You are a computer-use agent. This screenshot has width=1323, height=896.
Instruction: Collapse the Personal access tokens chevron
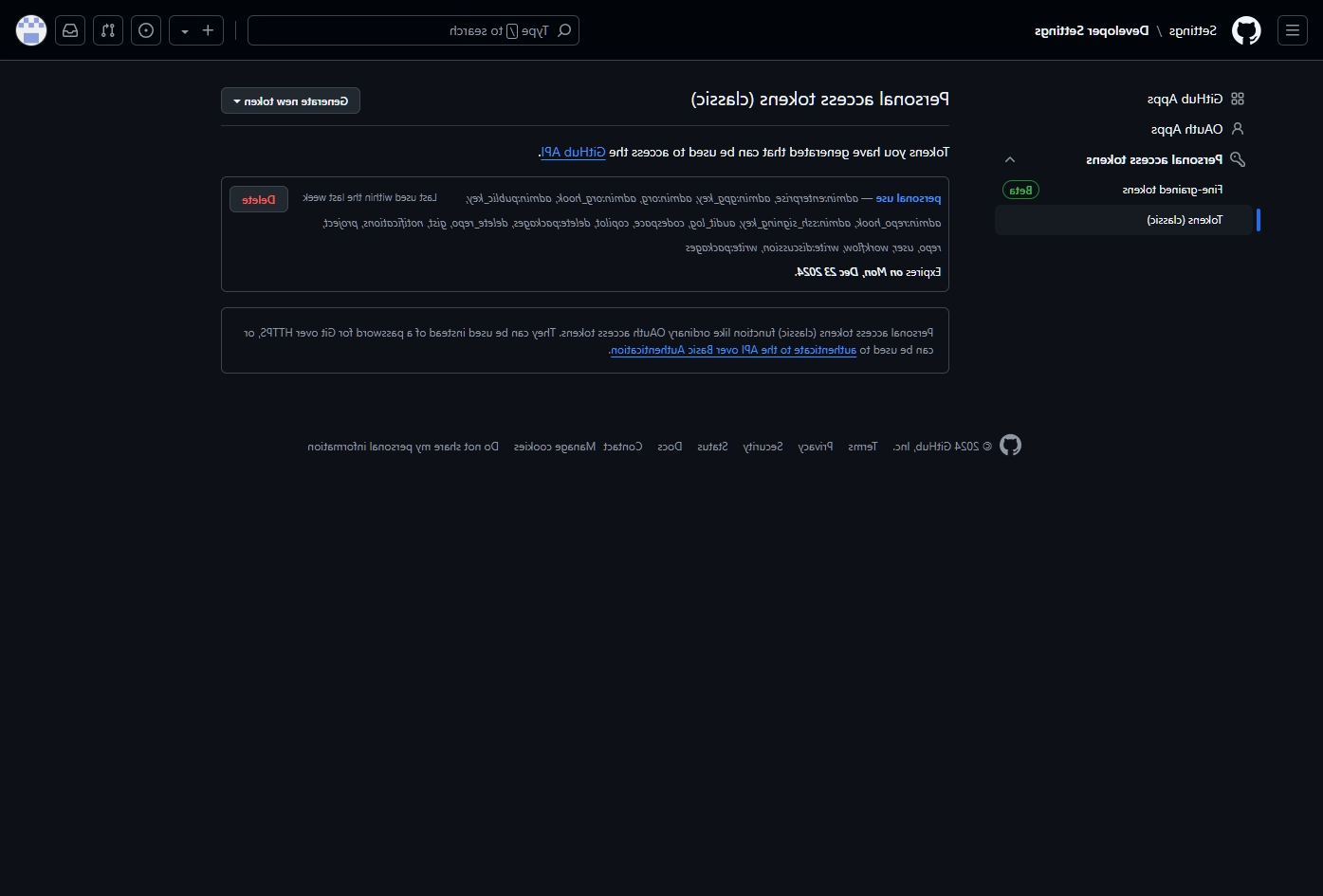[1010, 159]
